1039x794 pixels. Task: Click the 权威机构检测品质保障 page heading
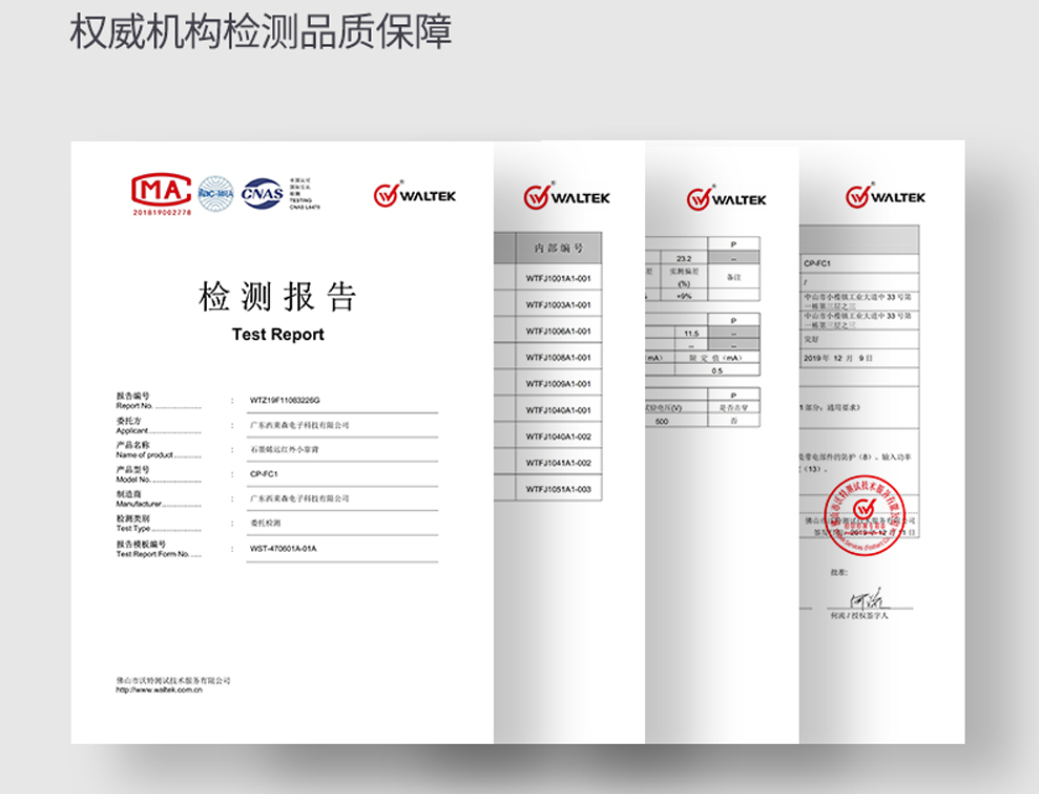pos(261,32)
